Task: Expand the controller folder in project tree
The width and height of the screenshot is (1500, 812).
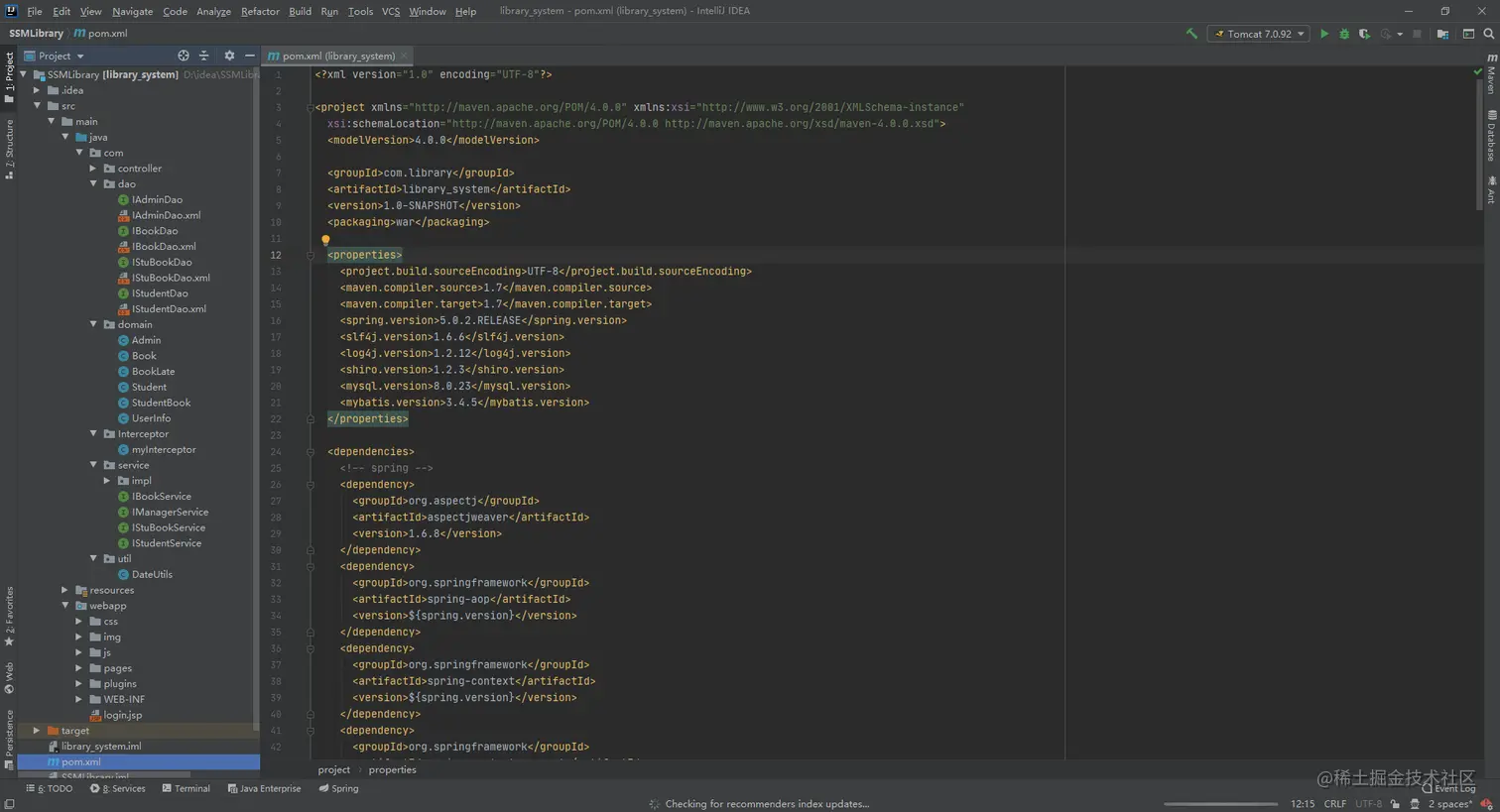Action: (93, 169)
